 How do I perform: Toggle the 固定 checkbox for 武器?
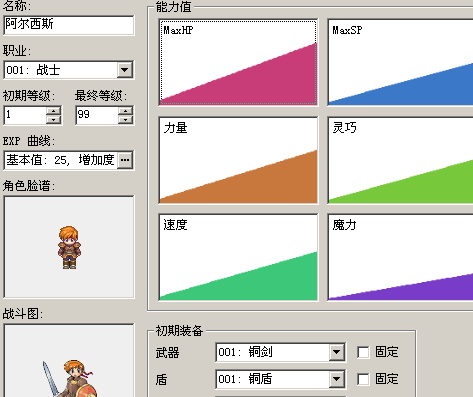coord(363,352)
